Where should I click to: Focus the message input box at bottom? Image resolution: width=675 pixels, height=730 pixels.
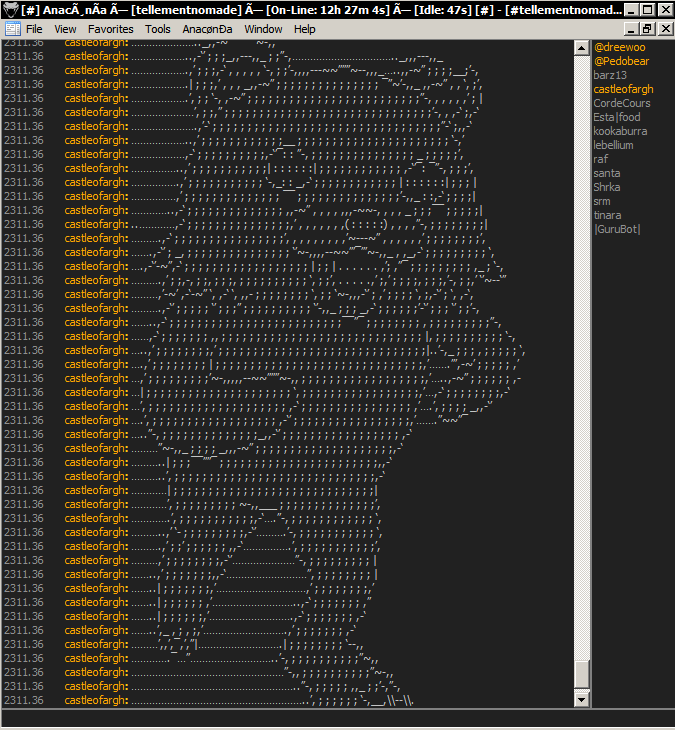point(337,719)
